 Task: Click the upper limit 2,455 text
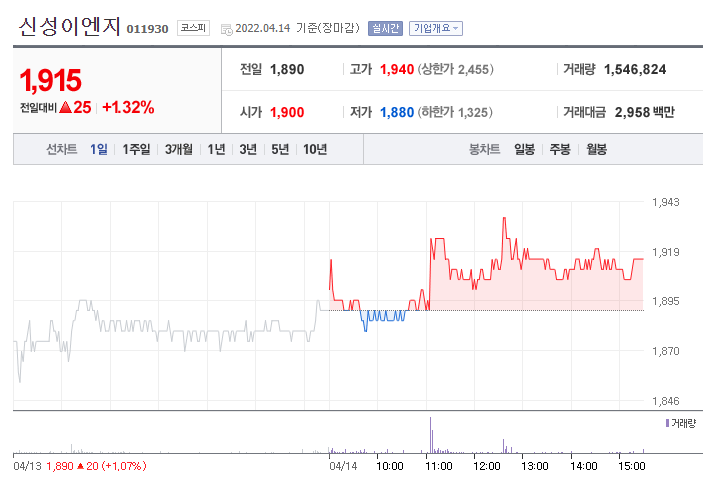tap(456, 70)
